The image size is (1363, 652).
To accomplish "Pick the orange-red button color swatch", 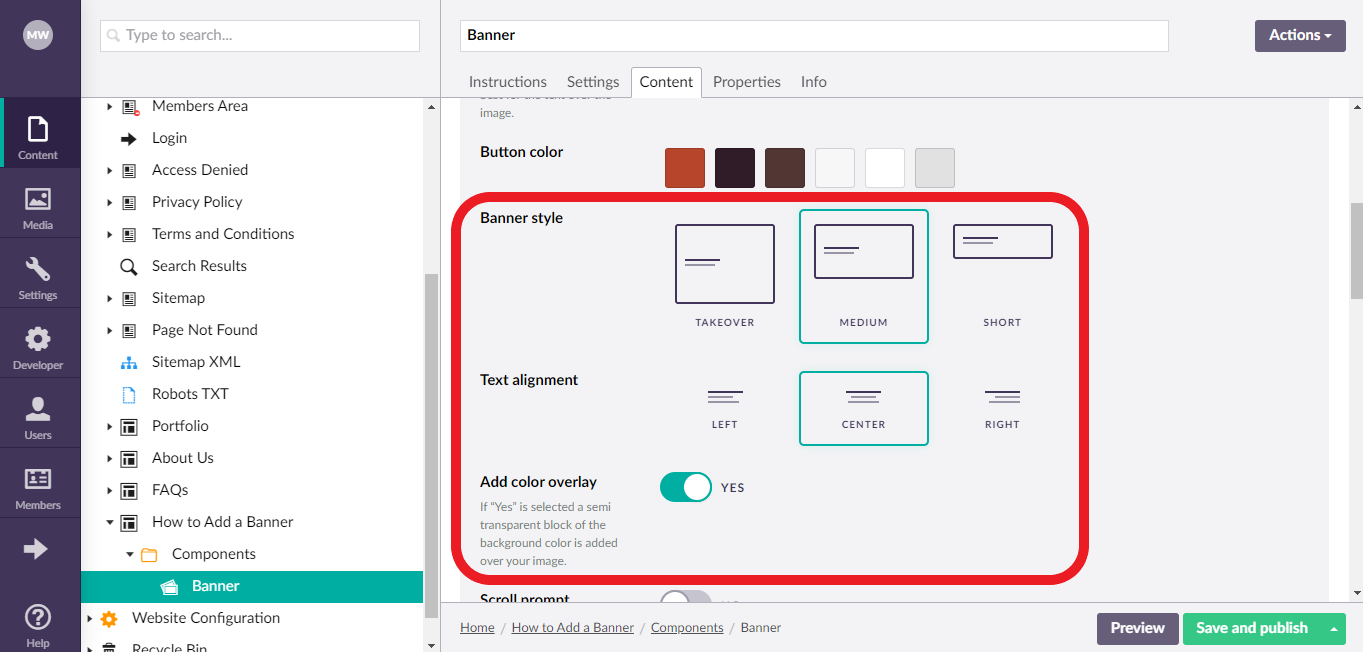I will (685, 168).
